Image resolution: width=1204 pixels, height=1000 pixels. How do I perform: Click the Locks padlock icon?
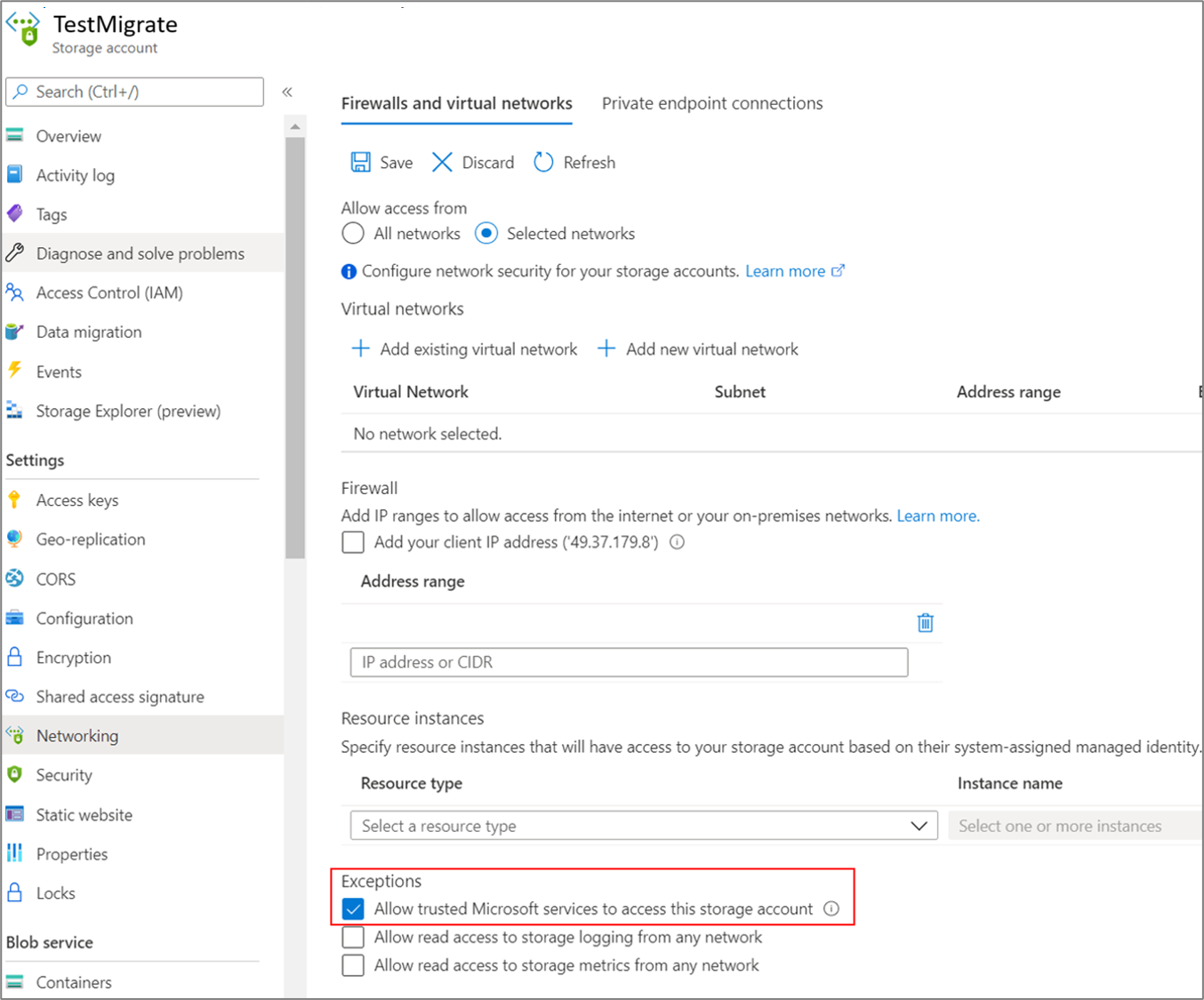pos(15,892)
